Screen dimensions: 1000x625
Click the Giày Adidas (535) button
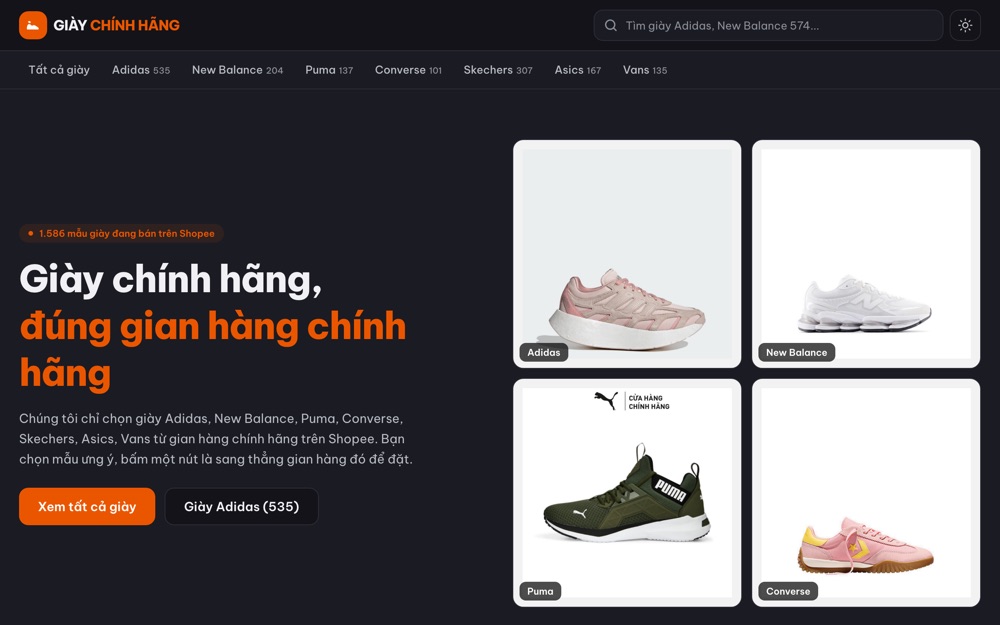(x=242, y=506)
